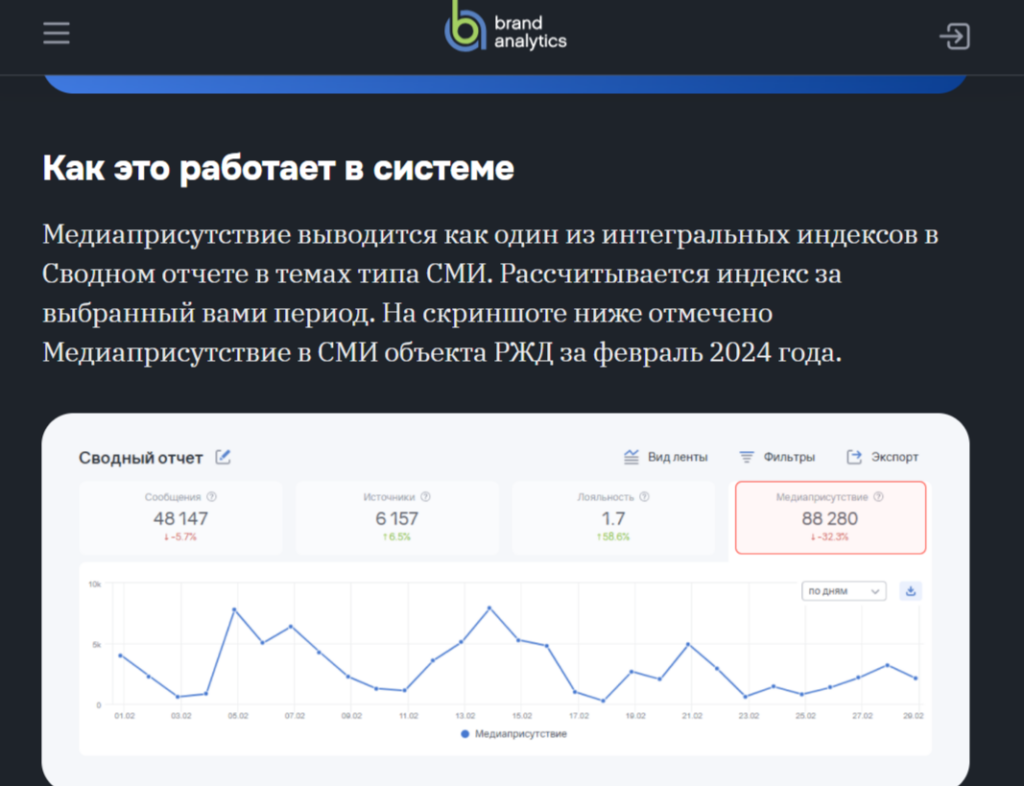Expand the по дням dropdown
1024x786 pixels.
pos(844,591)
